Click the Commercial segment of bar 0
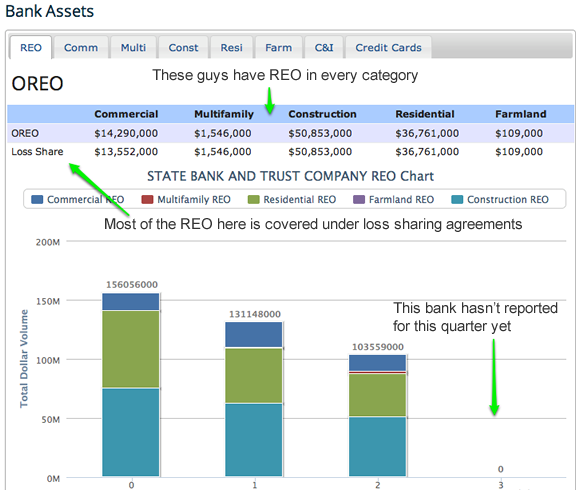 pyautogui.click(x=131, y=301)
